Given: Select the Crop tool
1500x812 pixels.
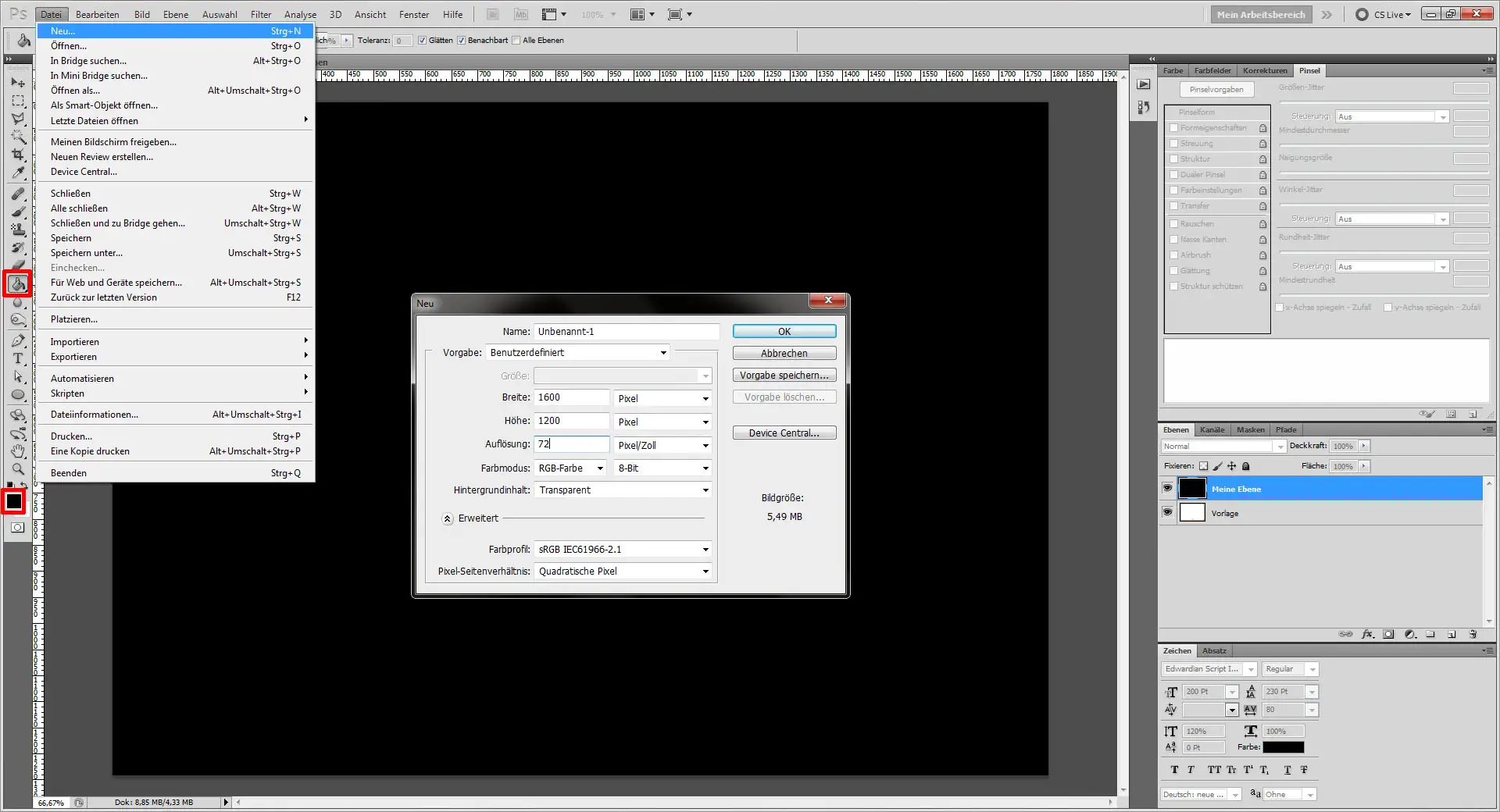Looking at the screenshot, I should click(19, 155).
